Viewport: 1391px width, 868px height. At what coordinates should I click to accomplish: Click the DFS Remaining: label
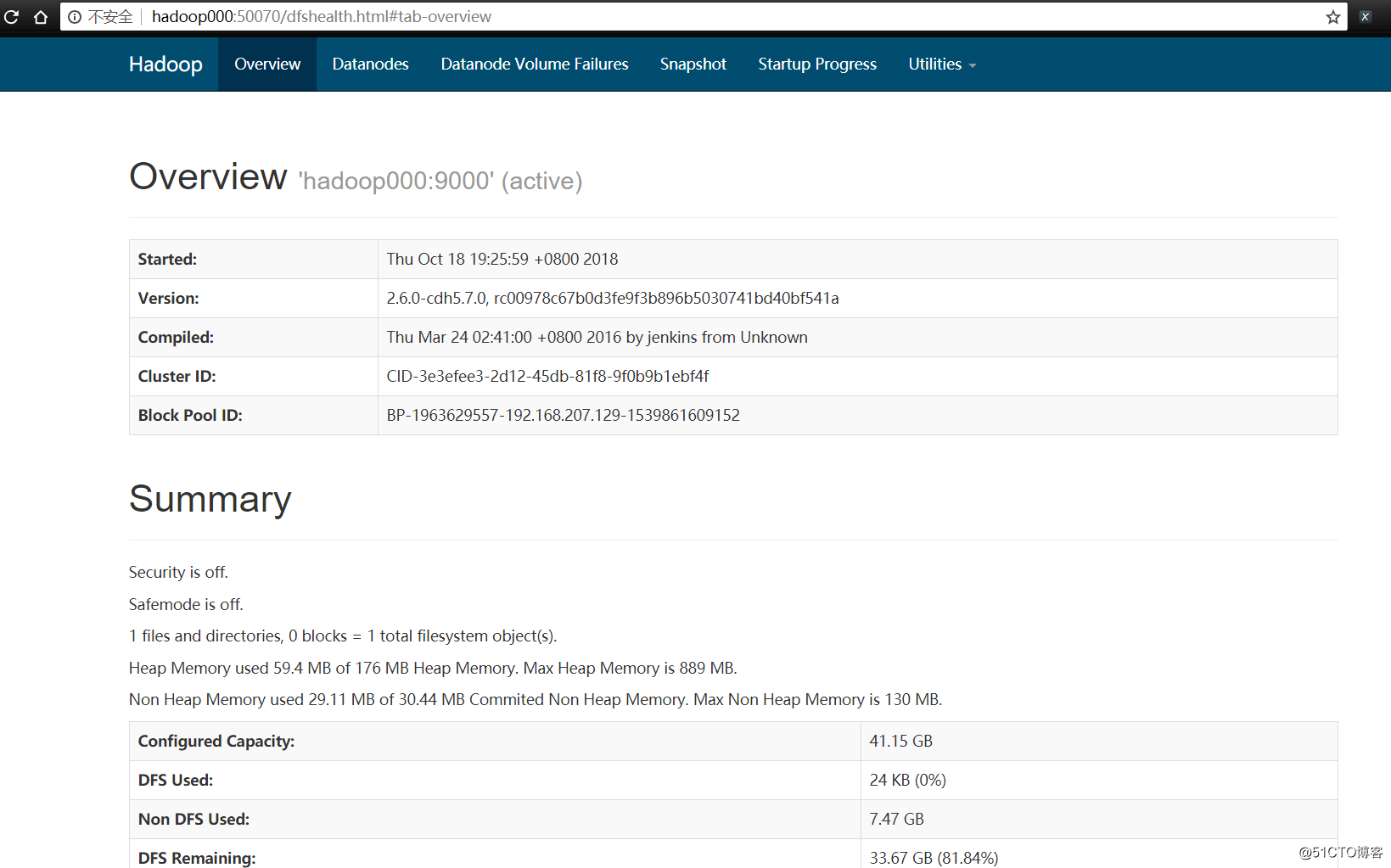coord(197,858)
